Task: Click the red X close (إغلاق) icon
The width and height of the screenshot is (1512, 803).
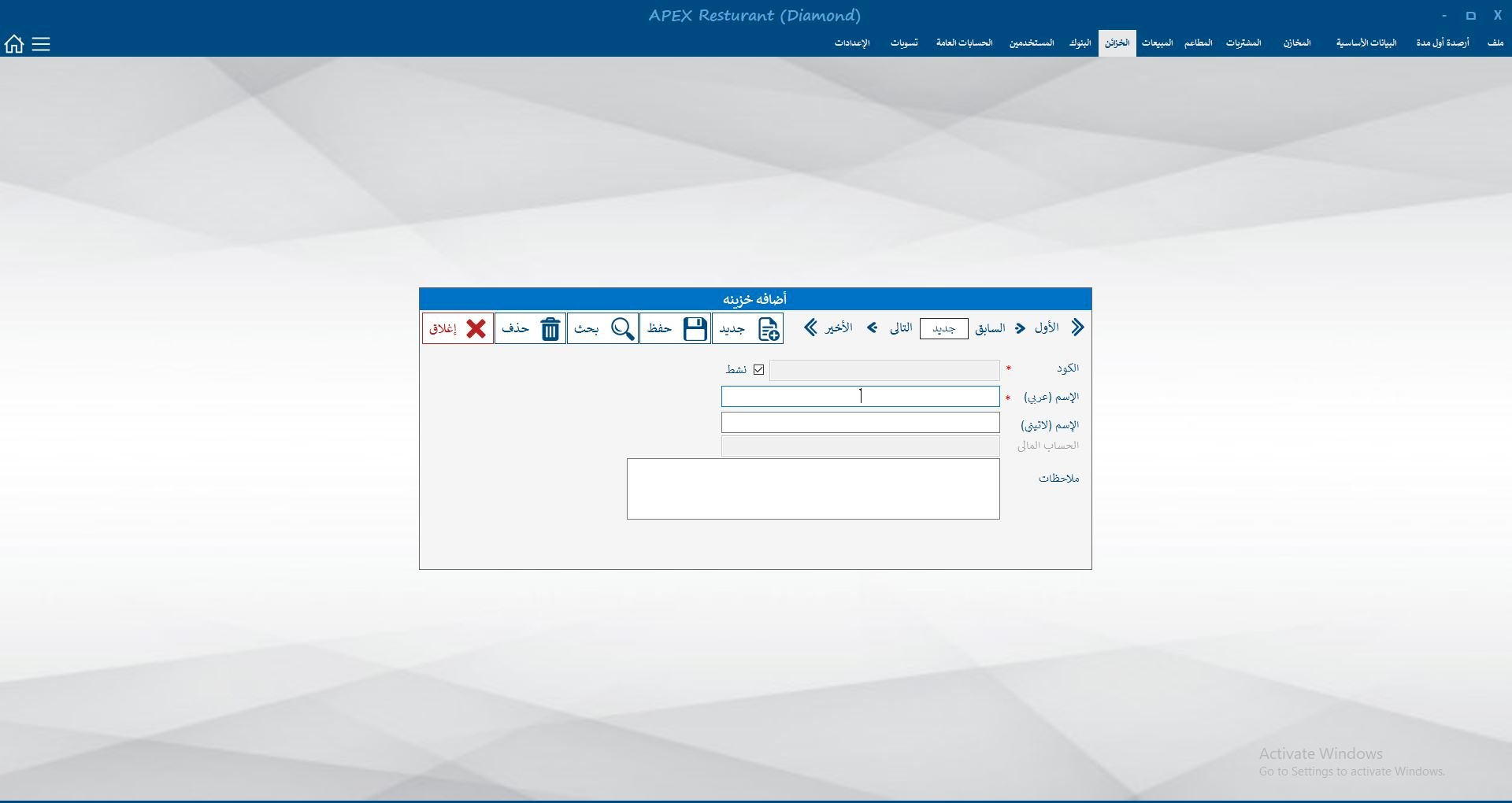Action: pos(476,328)
